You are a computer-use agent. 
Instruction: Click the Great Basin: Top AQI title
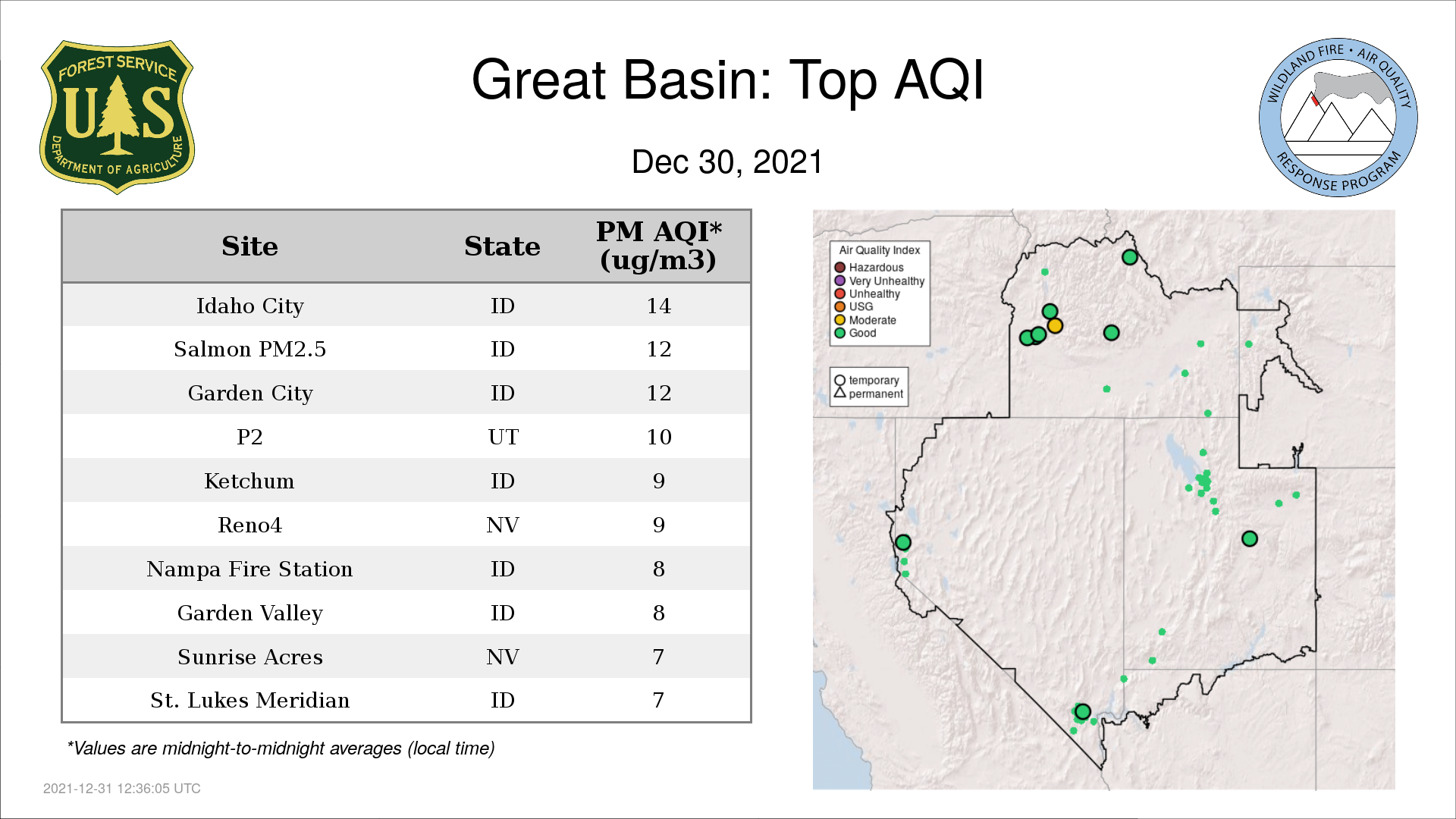click(x=728, y=80)
